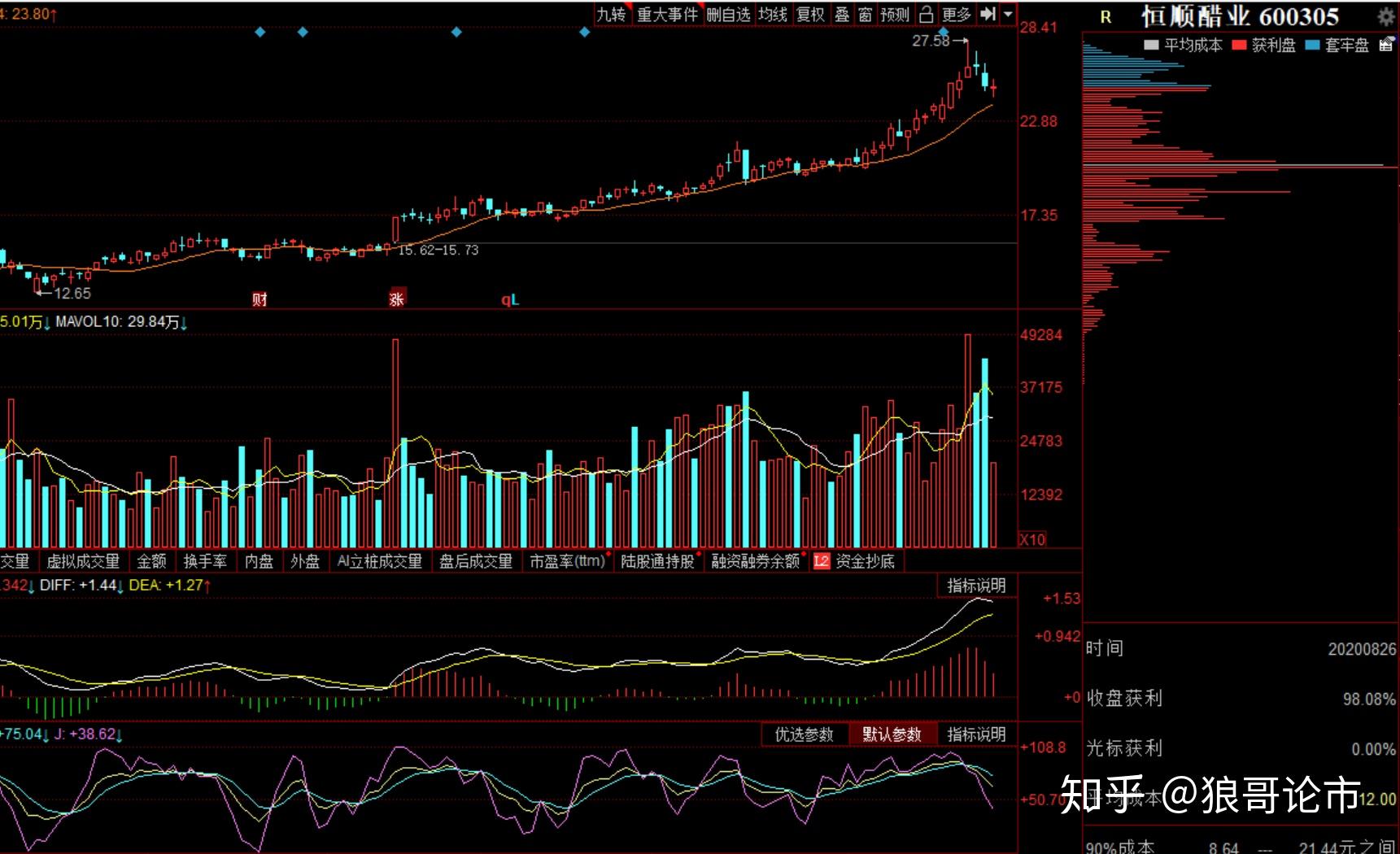
Task: Click the jump-to-end arrow icon
Action: [x=988, y=14]
